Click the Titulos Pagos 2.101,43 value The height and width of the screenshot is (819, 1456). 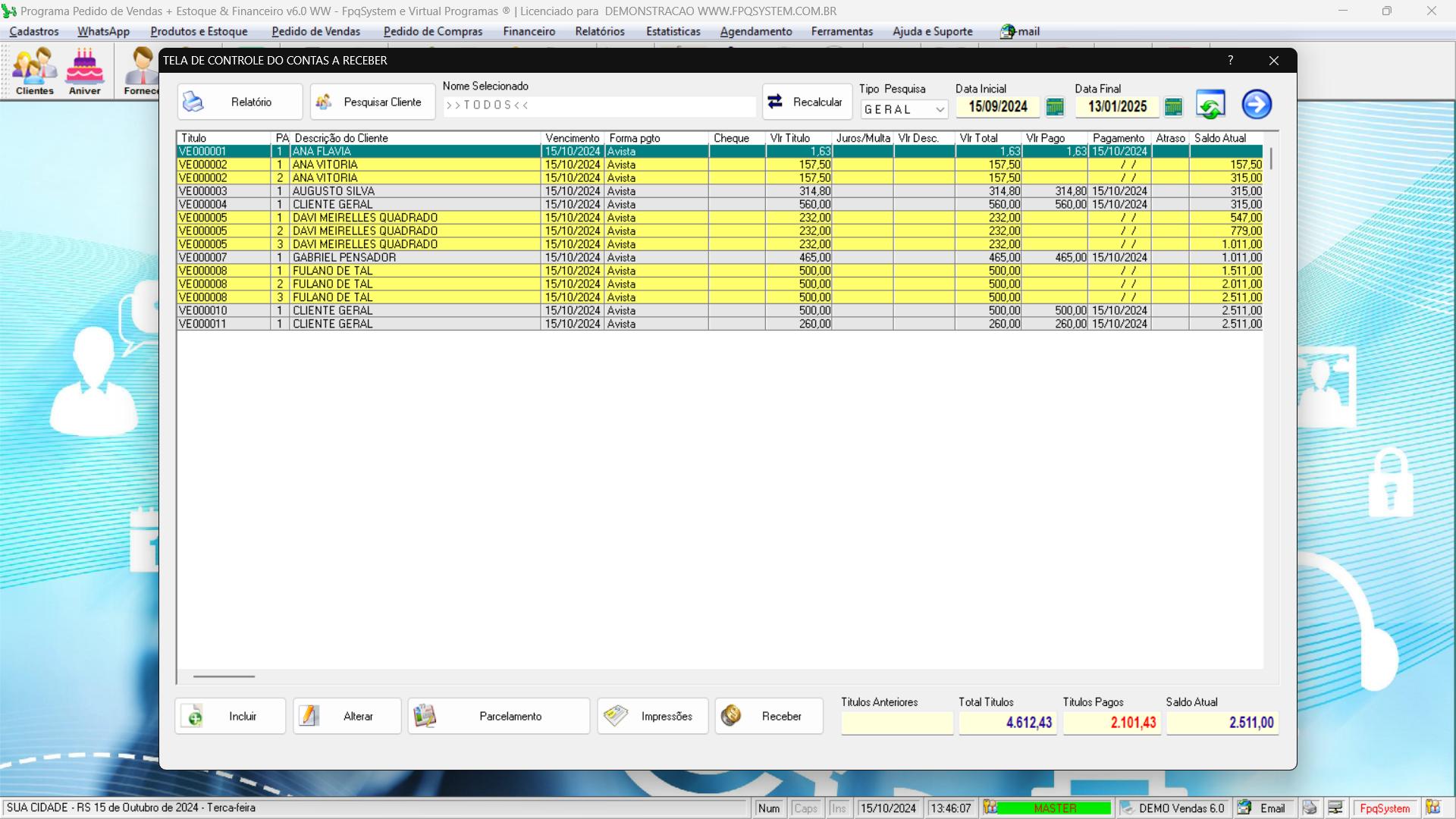coord(1112,723)
